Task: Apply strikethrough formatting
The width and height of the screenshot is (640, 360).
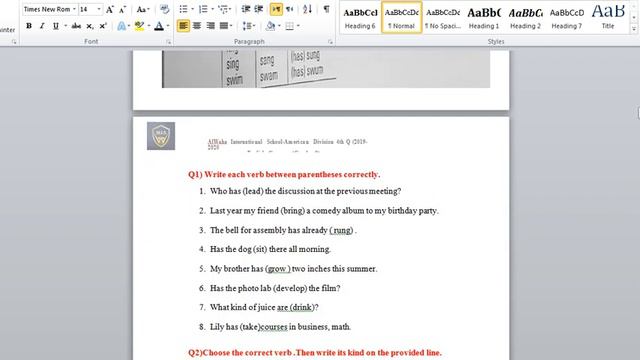Action: click(x=76, y=26)
